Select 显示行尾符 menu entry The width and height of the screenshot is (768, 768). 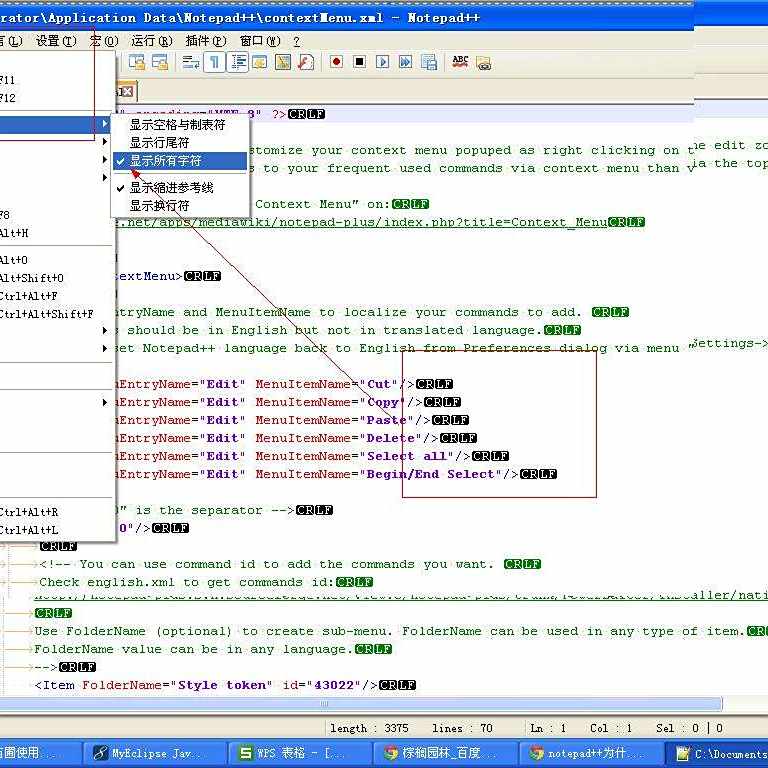[x=158, y=143]
